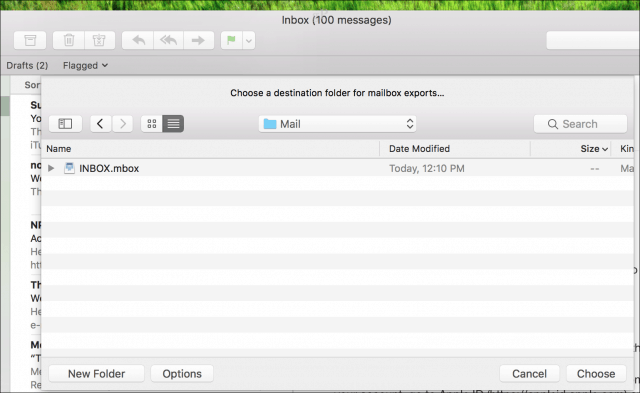
Task: Click the New Folder button
Action: (96, 373)
